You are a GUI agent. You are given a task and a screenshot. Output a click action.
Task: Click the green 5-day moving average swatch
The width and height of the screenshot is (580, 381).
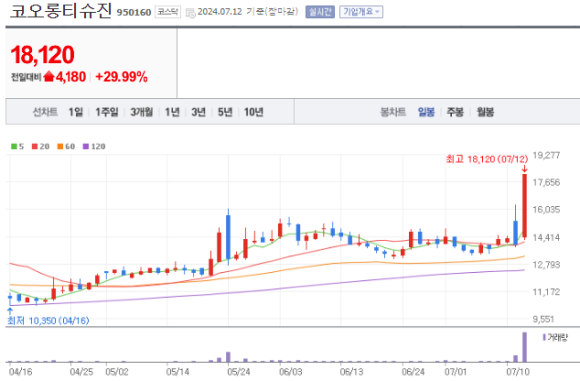(x=14, y=146)
